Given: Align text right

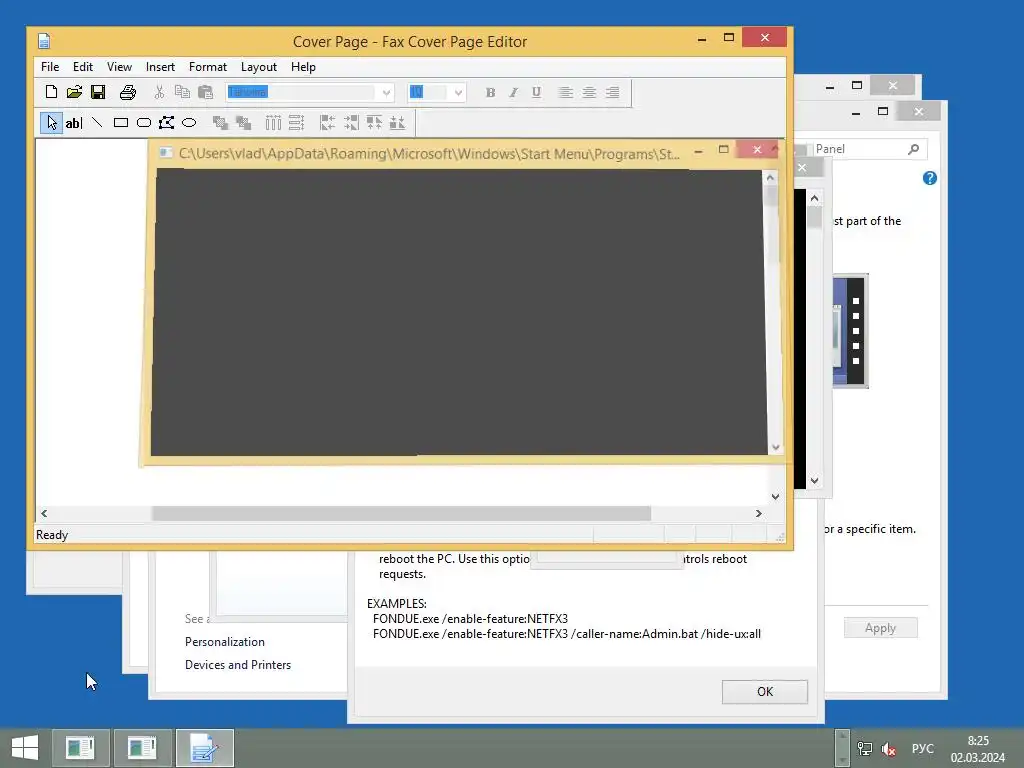Looking at the screenshot, I should [613, 93].
